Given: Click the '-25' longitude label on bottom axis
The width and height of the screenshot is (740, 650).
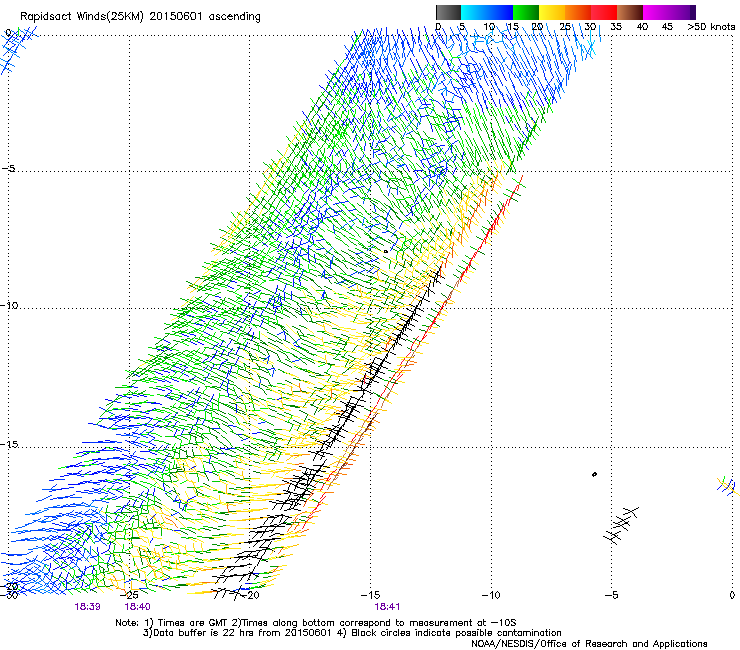Looking at the screenshot, I should pyautogui.click(x=129, y=595).
